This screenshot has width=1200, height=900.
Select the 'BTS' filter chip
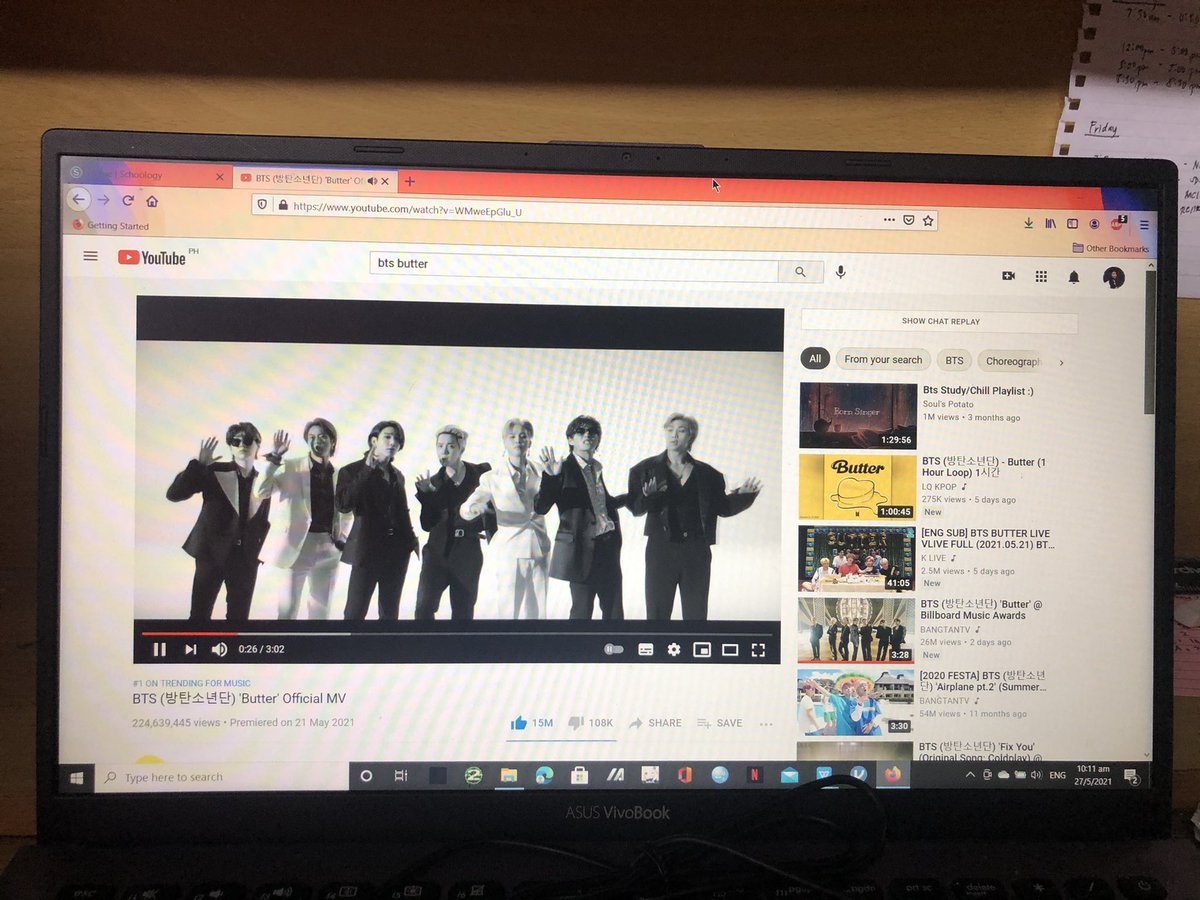point(955,361)
